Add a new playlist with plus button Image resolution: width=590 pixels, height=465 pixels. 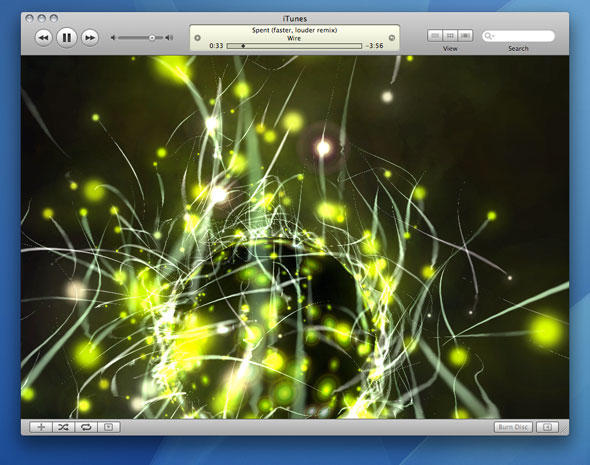click(x=41, y=427)
